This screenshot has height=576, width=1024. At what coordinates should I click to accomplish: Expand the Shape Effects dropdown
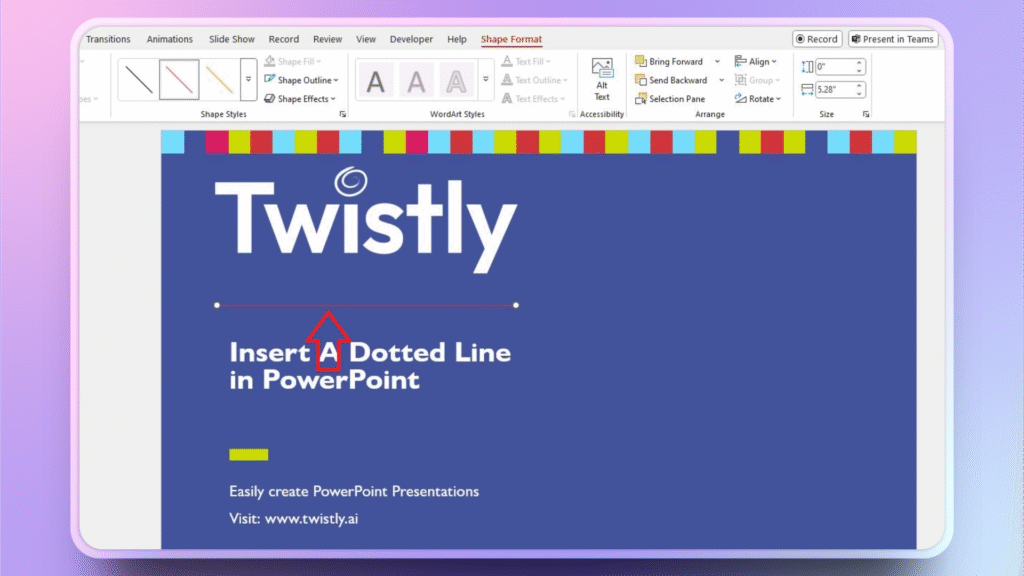(x=301, y=99)
